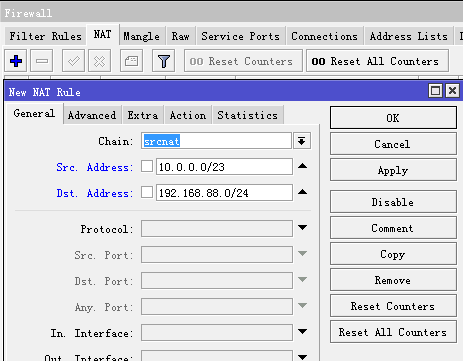
Task: Click the Chain field showing srcnat
Action: 217,141
